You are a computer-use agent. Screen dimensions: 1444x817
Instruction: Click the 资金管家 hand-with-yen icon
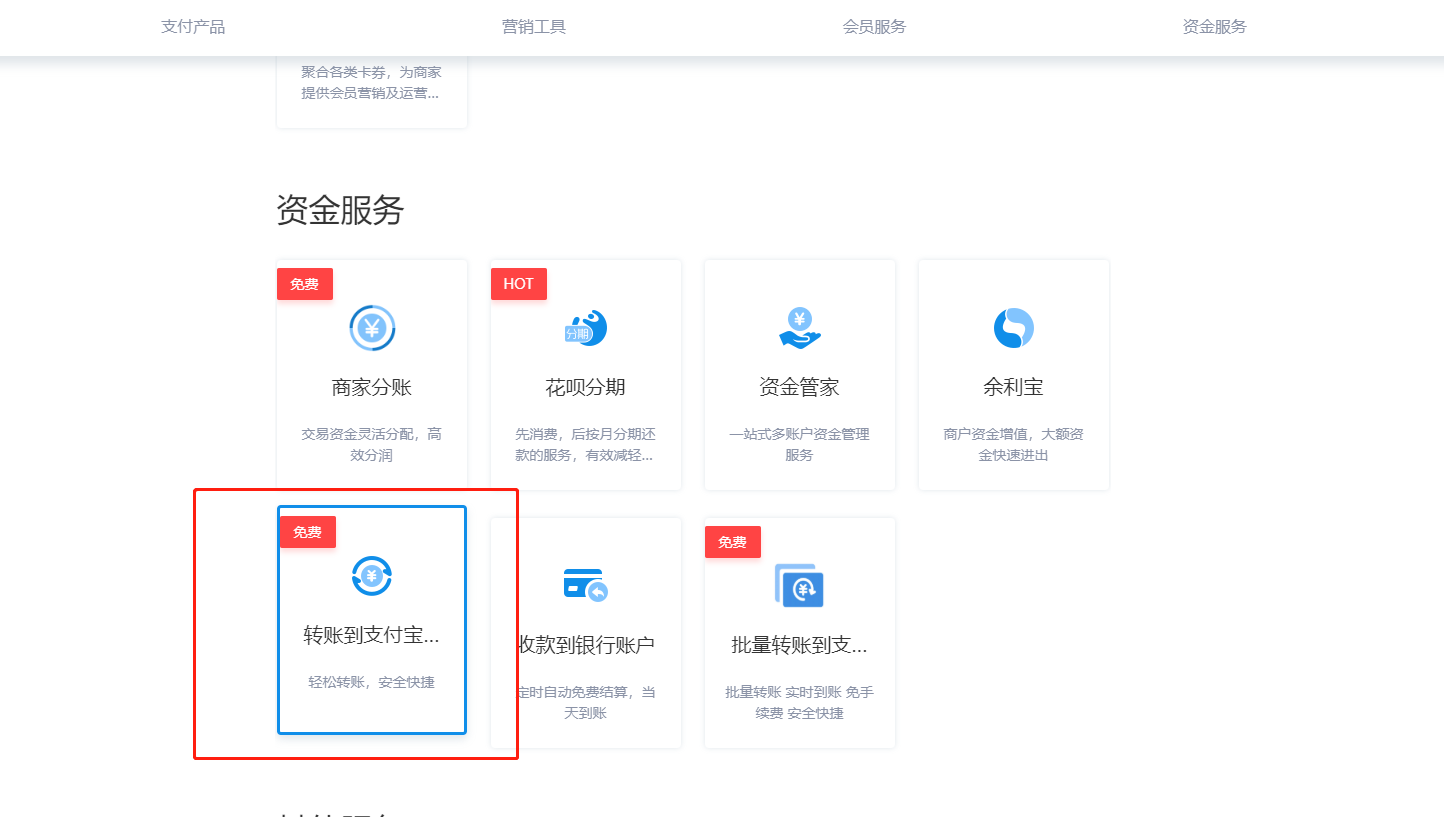800,328
